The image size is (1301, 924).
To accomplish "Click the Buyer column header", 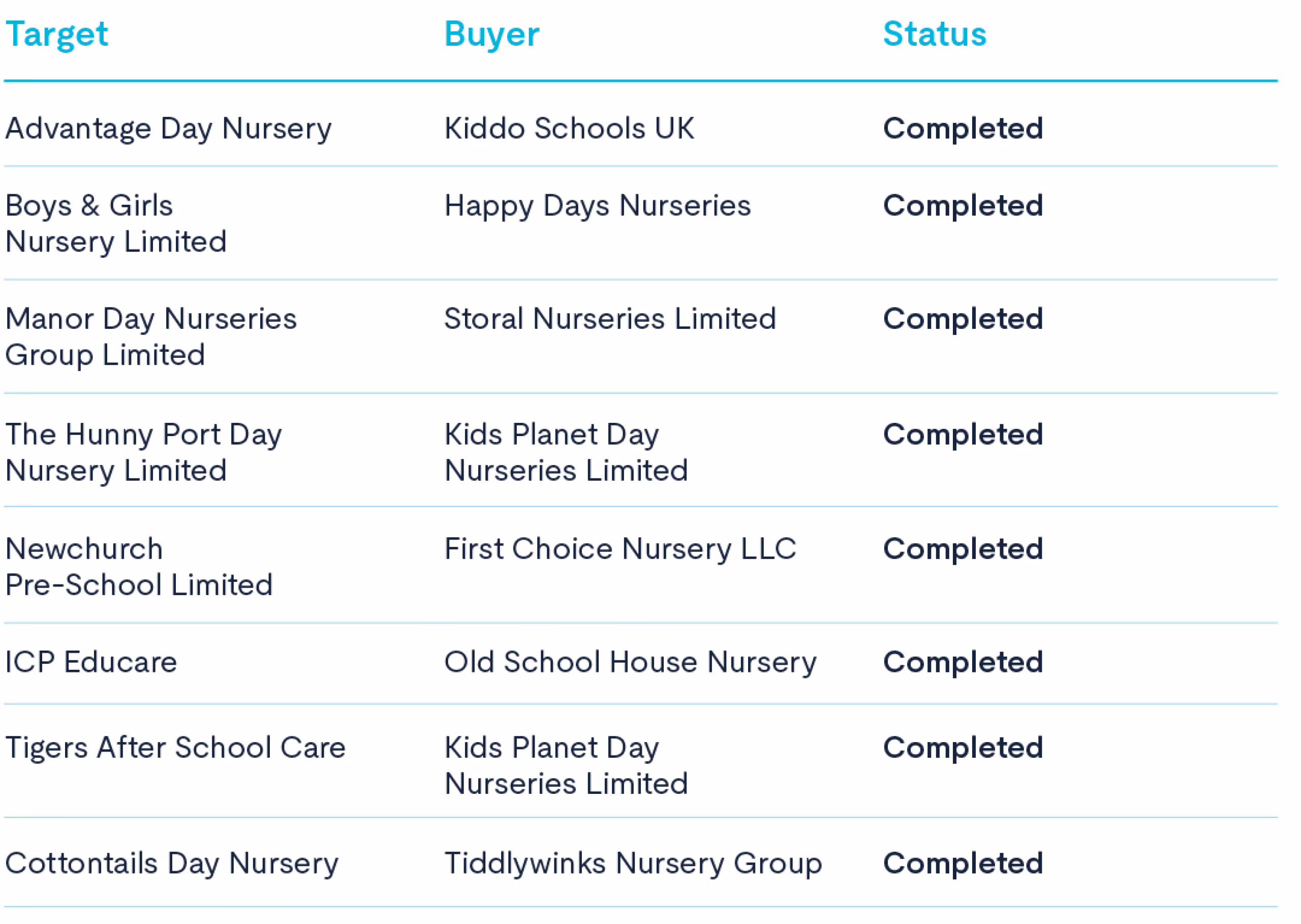I will pos(491,34).
